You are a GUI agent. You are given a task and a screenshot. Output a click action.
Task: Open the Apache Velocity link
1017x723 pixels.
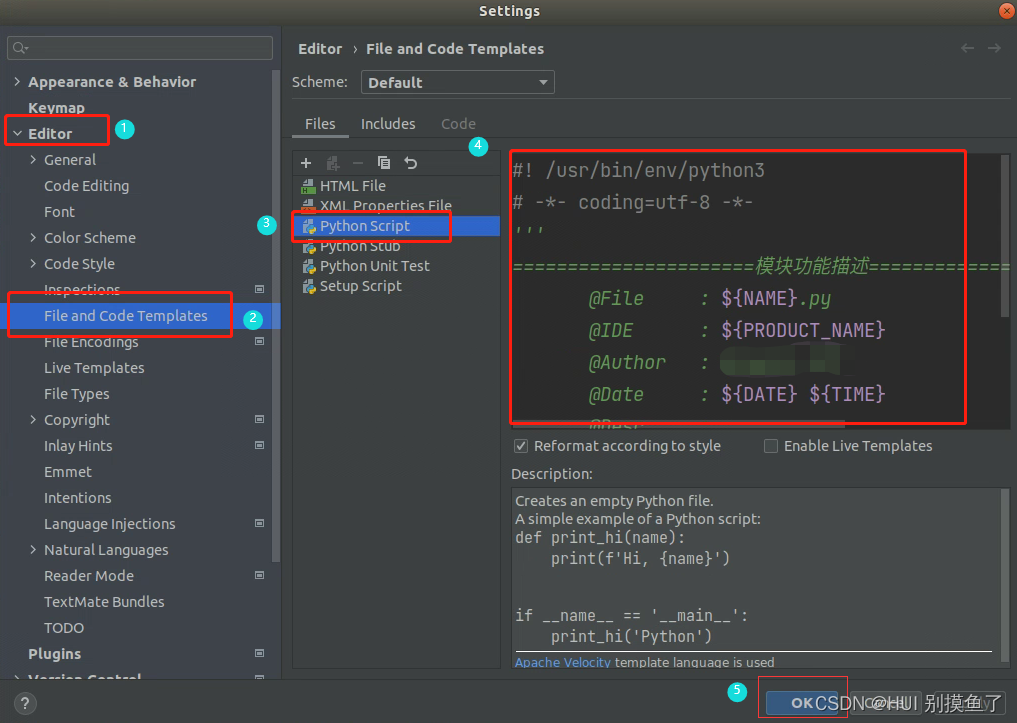coord(562,662)
